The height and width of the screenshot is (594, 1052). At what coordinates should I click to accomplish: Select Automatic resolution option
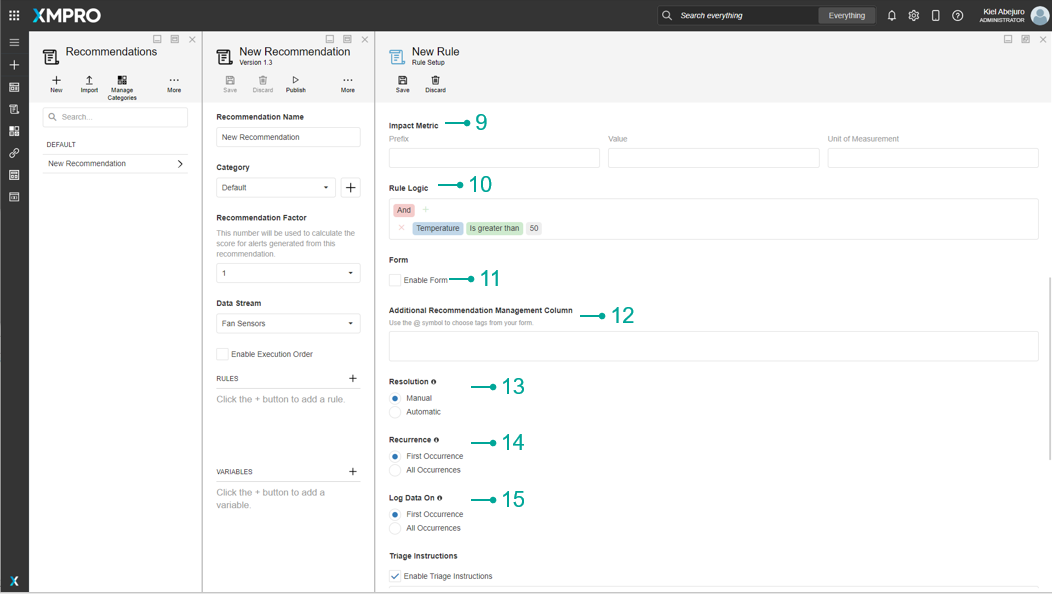[395, 412]
